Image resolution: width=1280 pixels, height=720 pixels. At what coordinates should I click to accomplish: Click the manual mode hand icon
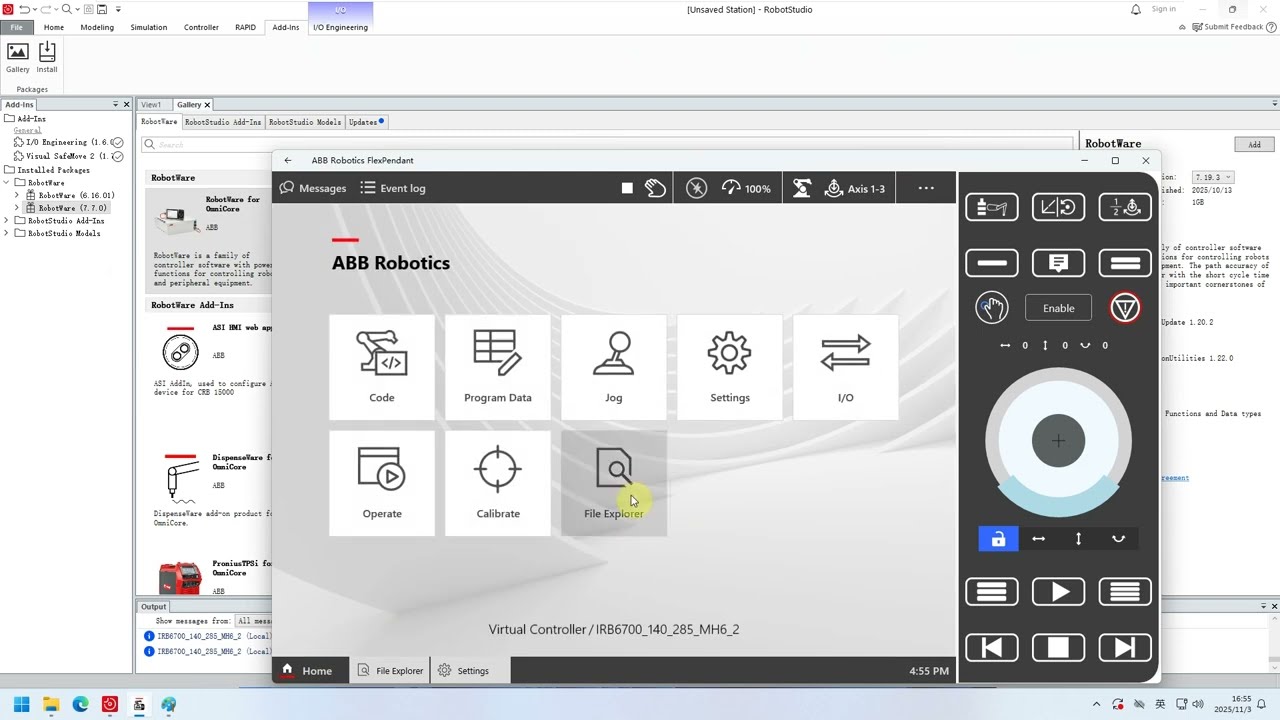[x=655, y=188]
